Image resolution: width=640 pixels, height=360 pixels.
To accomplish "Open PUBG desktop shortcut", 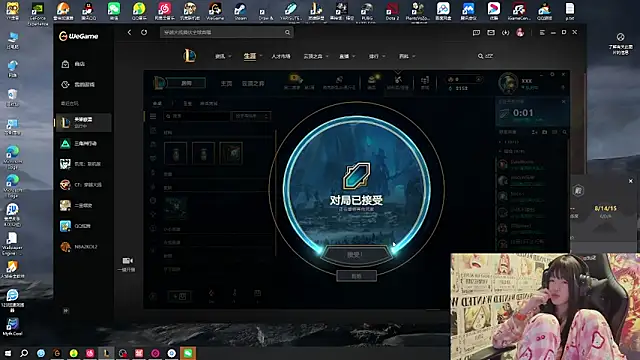I will click(x=367, y=11).
